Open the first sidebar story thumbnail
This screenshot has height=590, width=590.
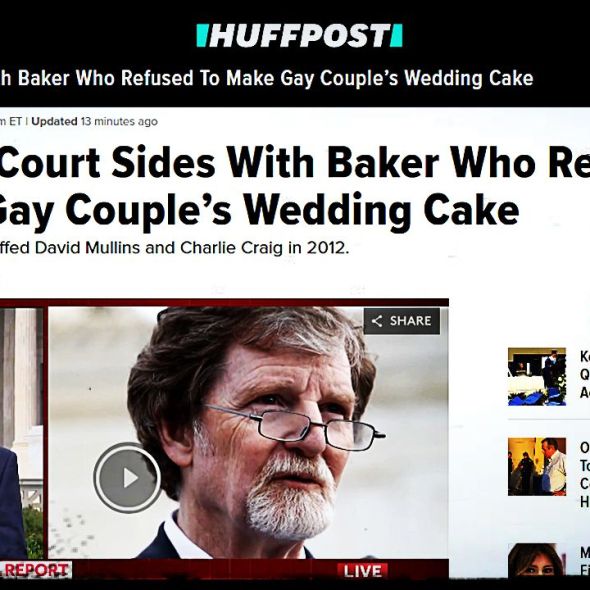[537, 376]
